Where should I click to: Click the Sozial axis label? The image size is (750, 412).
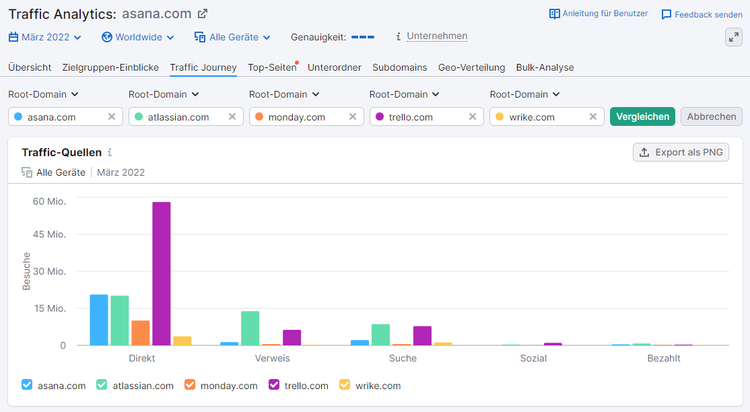click(533, 358)
